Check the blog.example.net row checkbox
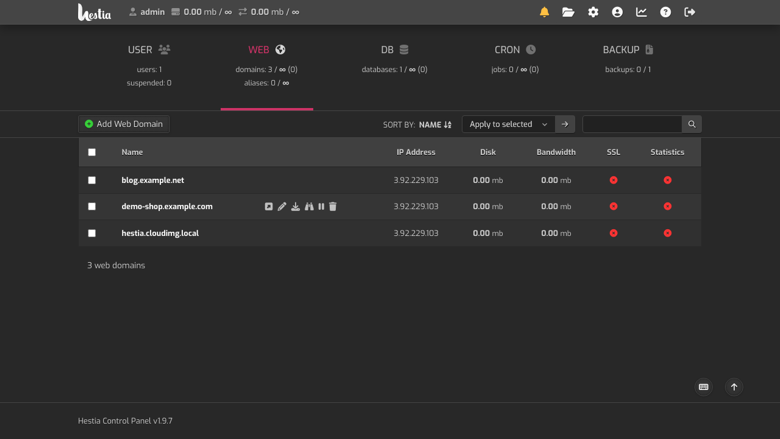 [x=92, y=180]
